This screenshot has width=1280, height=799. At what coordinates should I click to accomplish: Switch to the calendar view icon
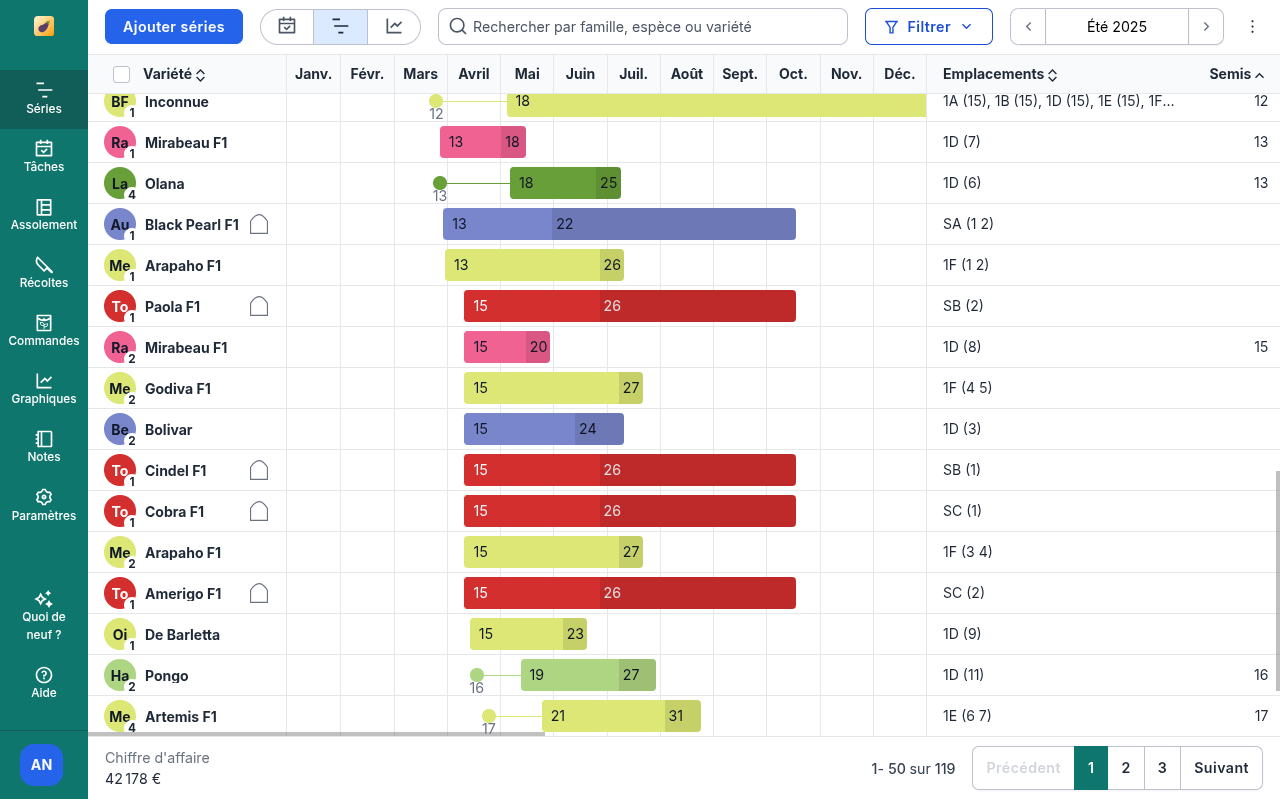point(287,27)
